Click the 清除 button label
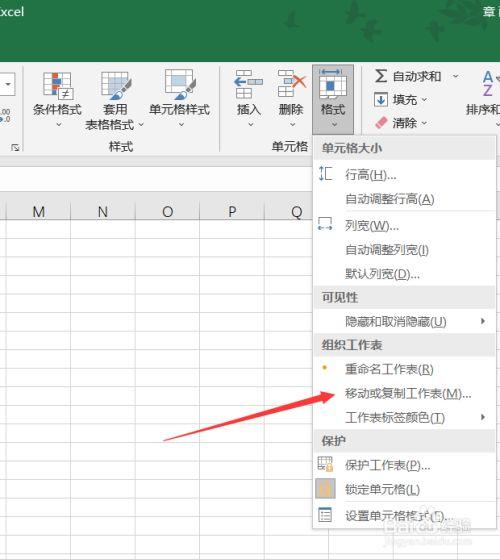The height and width of the screenshot is (559, 500). click(x=404, y=123)
